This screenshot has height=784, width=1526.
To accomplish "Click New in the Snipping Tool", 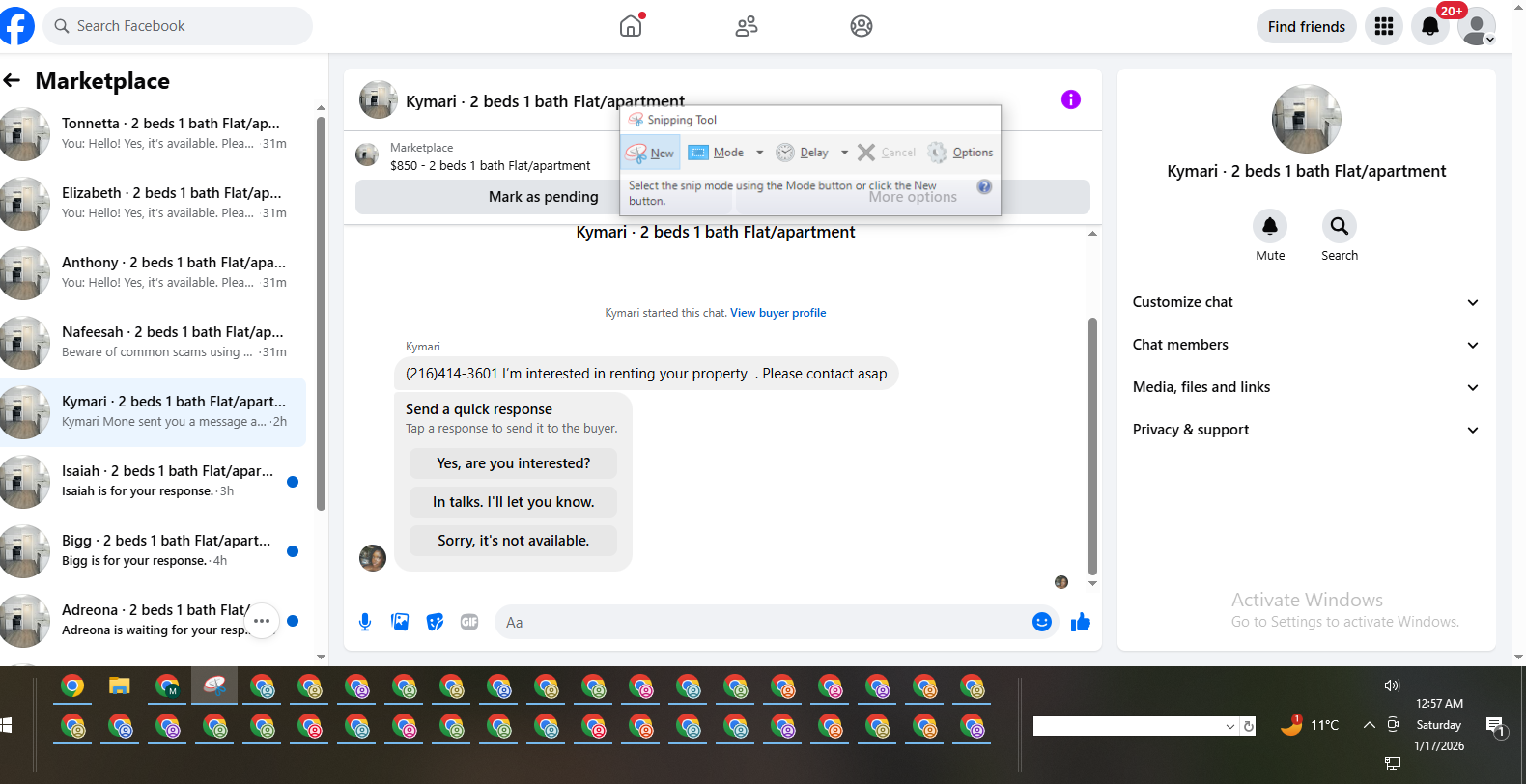I will (x=651, y=153).
